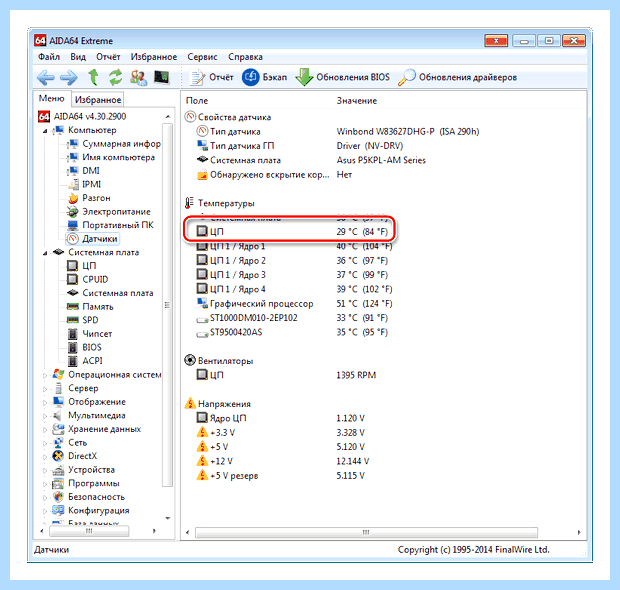Select the Память memory item
Viewport: 620px width, 590px height.
90,307
